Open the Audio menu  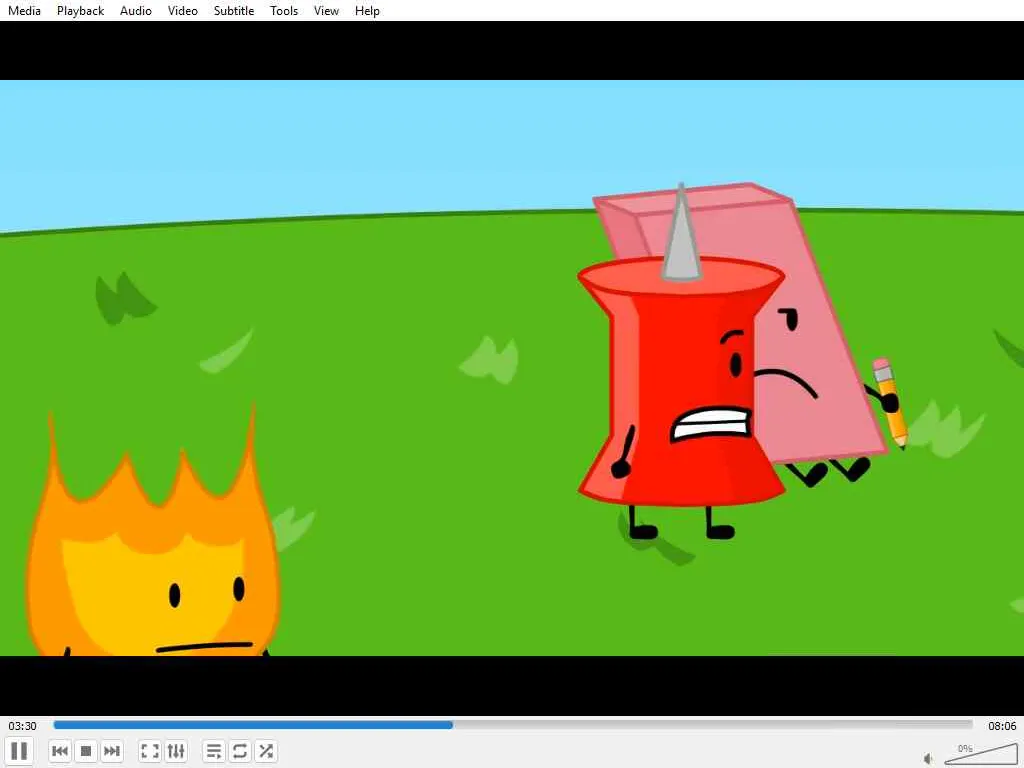click(136, 10)
